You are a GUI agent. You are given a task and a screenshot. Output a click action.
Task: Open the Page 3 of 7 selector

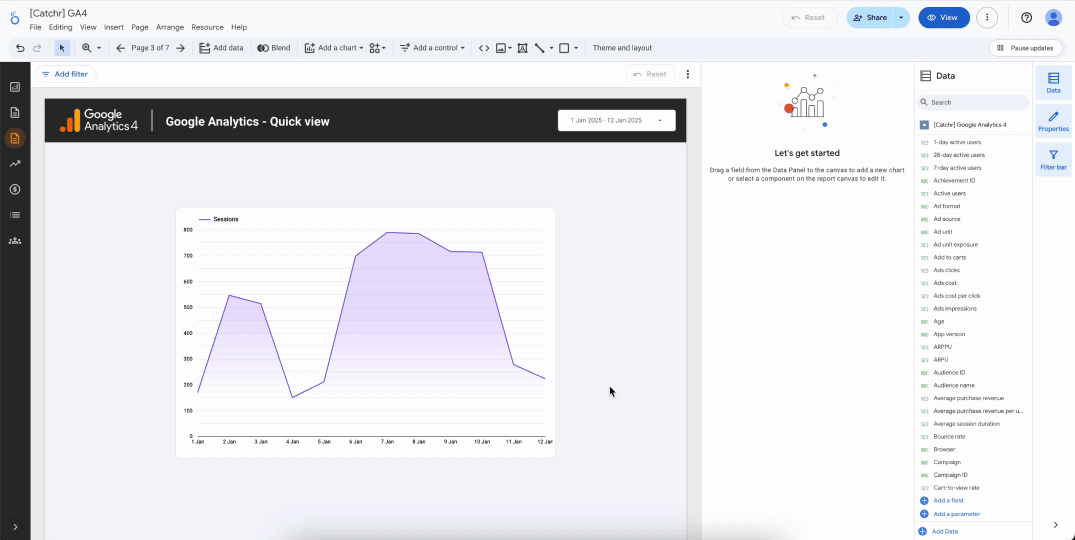(150, 48)
